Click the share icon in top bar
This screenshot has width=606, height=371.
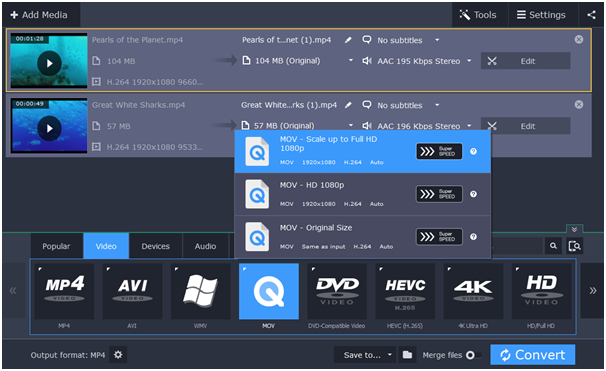[x=591, y=15]
